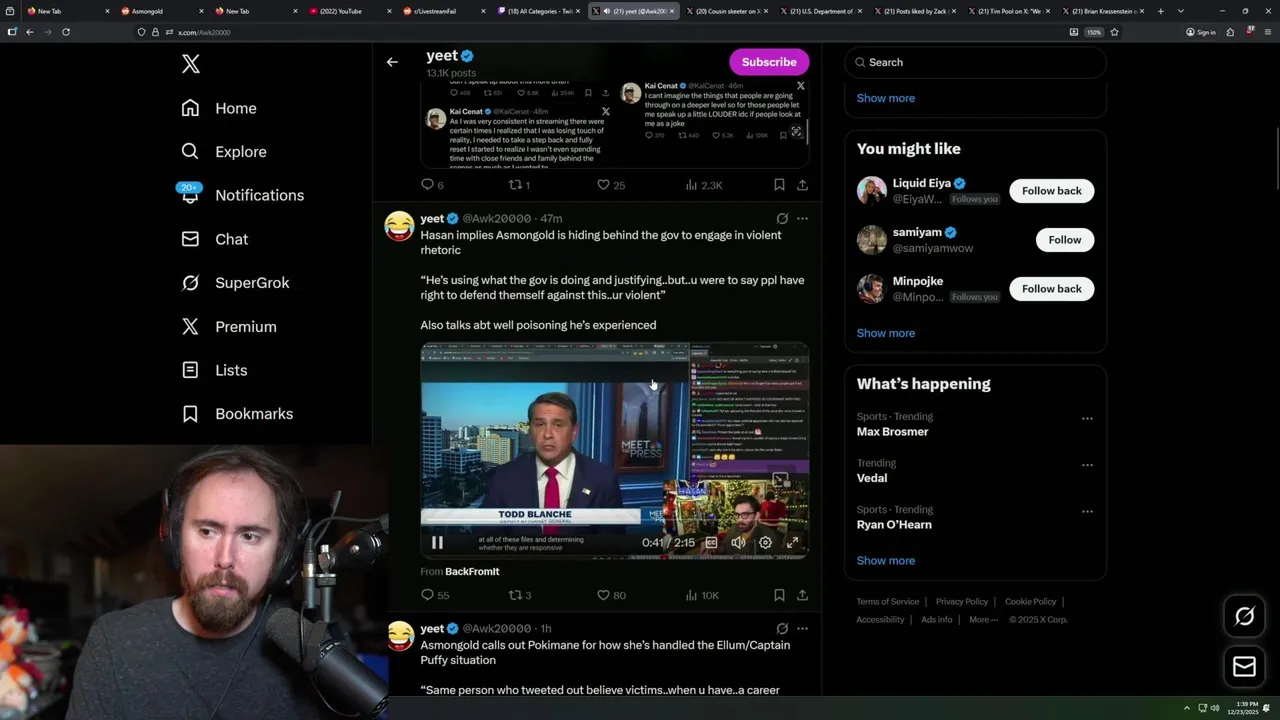This screenshot has height=720, width=1280.
Task: Toggle video captions
Action: (711, 542)
